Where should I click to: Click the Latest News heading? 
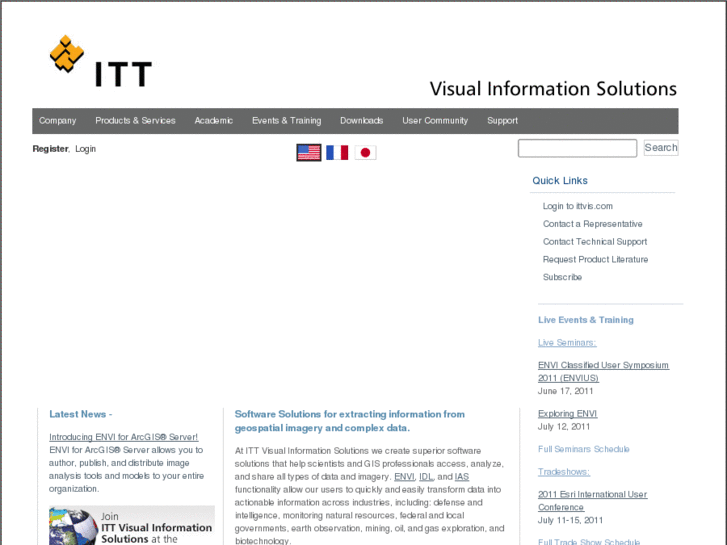tap(81, 414)
